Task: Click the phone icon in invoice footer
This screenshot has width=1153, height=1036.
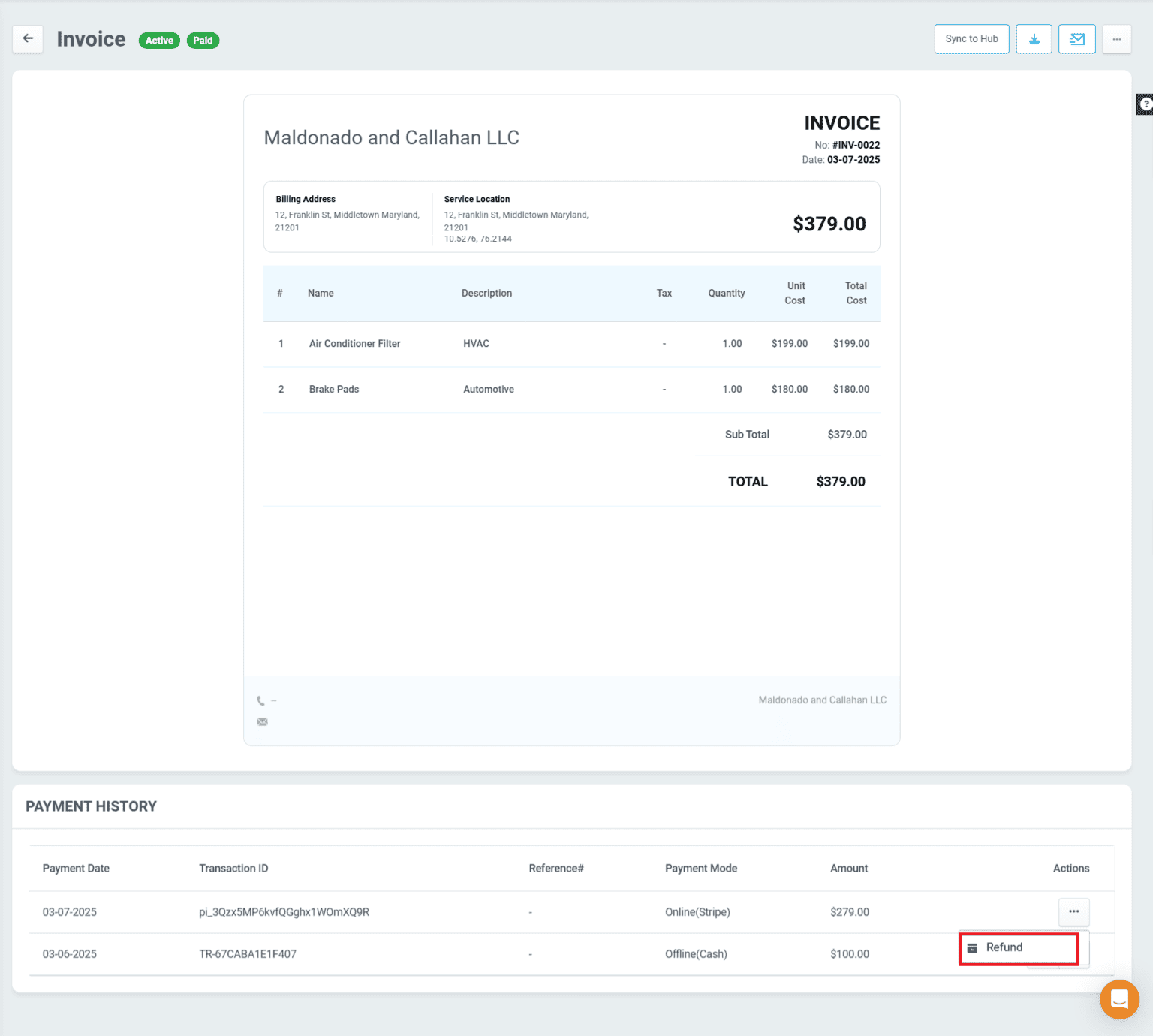Action: [262, 700]
